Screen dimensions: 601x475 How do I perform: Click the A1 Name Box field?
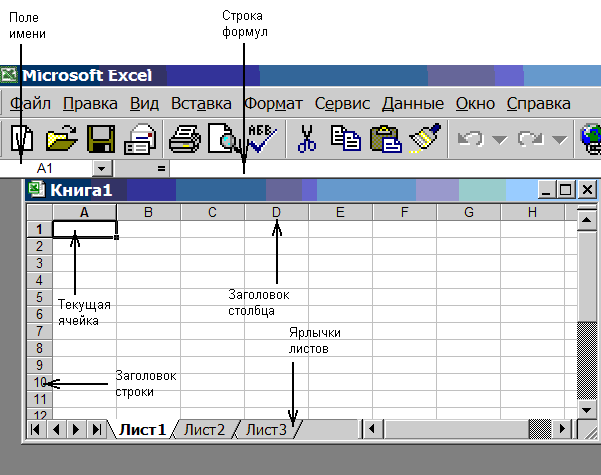pyautogui.click(x=46, y=169)
